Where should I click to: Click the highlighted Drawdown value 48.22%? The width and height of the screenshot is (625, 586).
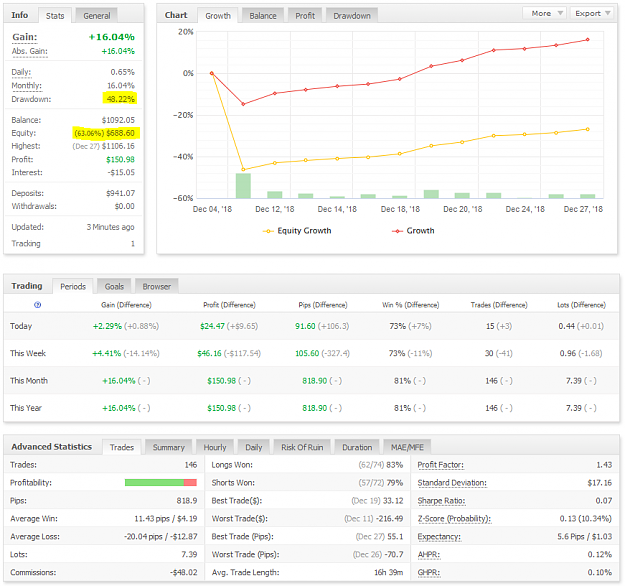point(120,99)
